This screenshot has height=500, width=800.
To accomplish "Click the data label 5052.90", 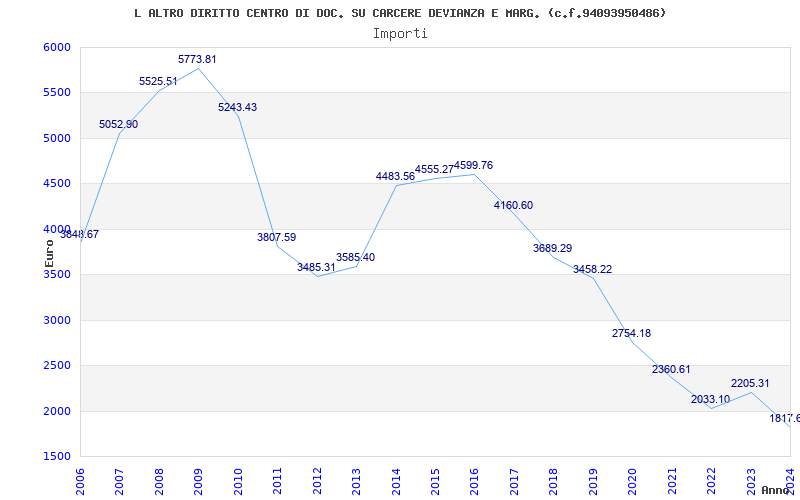I will (118, 124).
